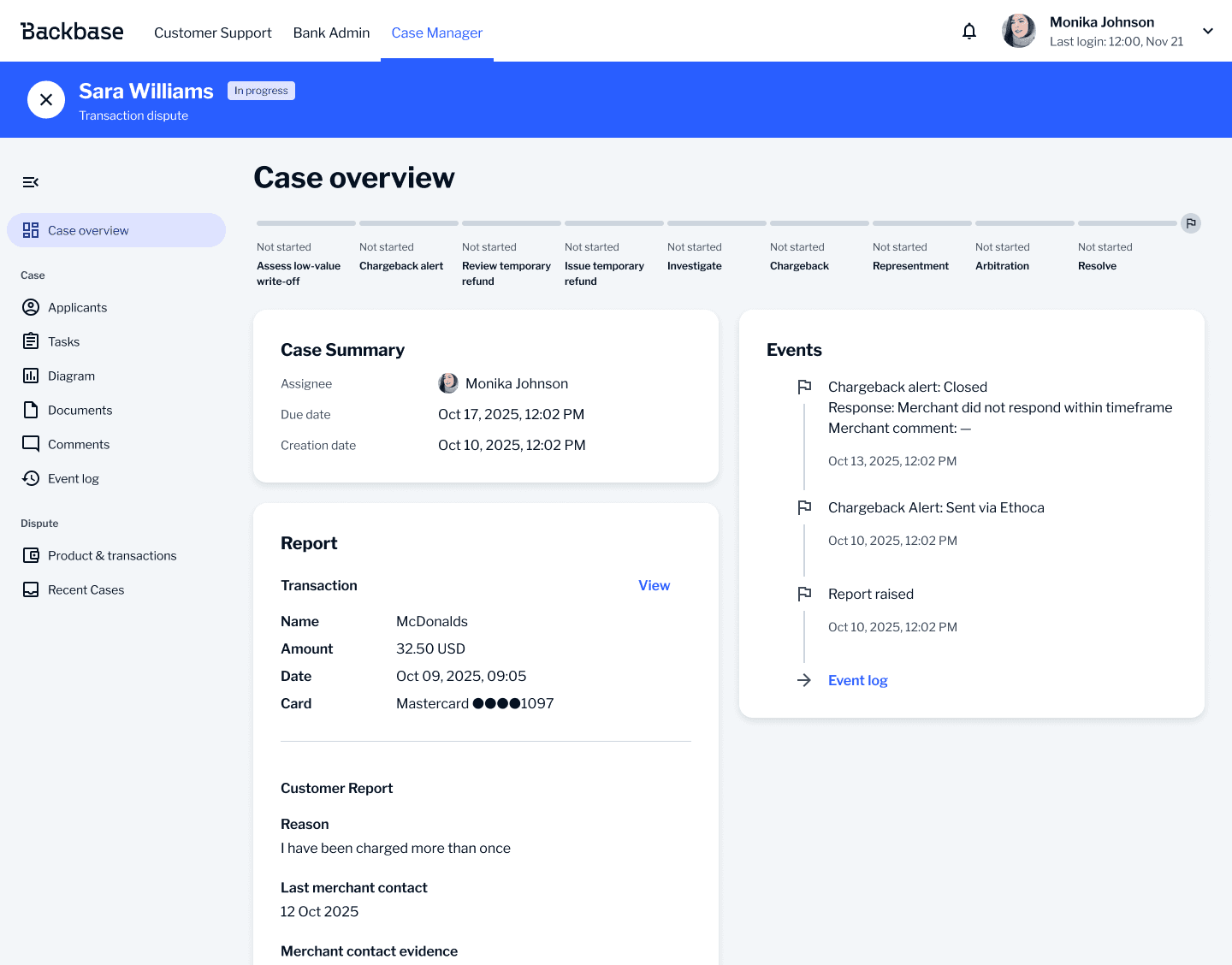Expand the profile account menu chevron
The image size is (1232, 965).
click(1207, 30)
